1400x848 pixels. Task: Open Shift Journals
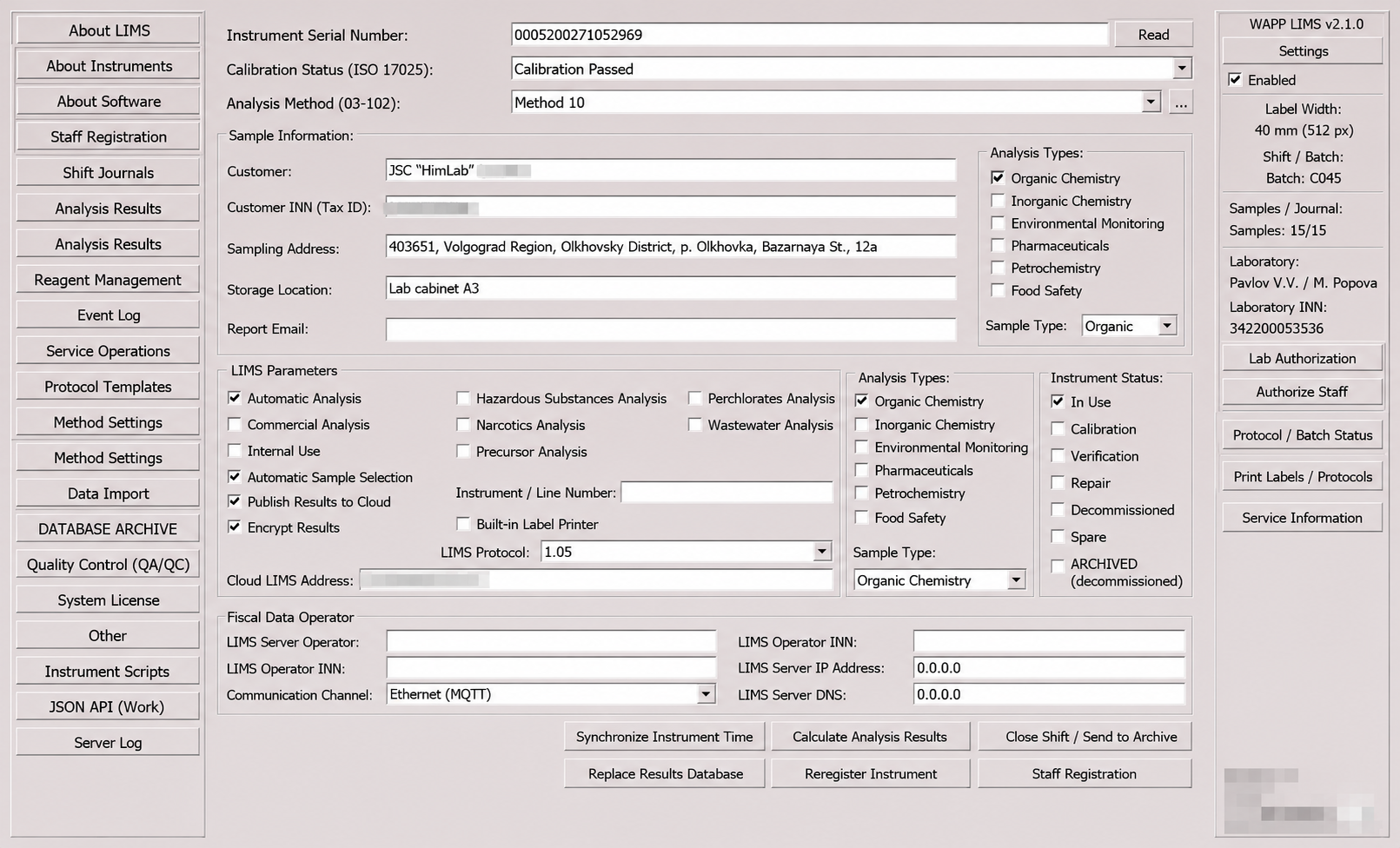[x=109, y=173]
